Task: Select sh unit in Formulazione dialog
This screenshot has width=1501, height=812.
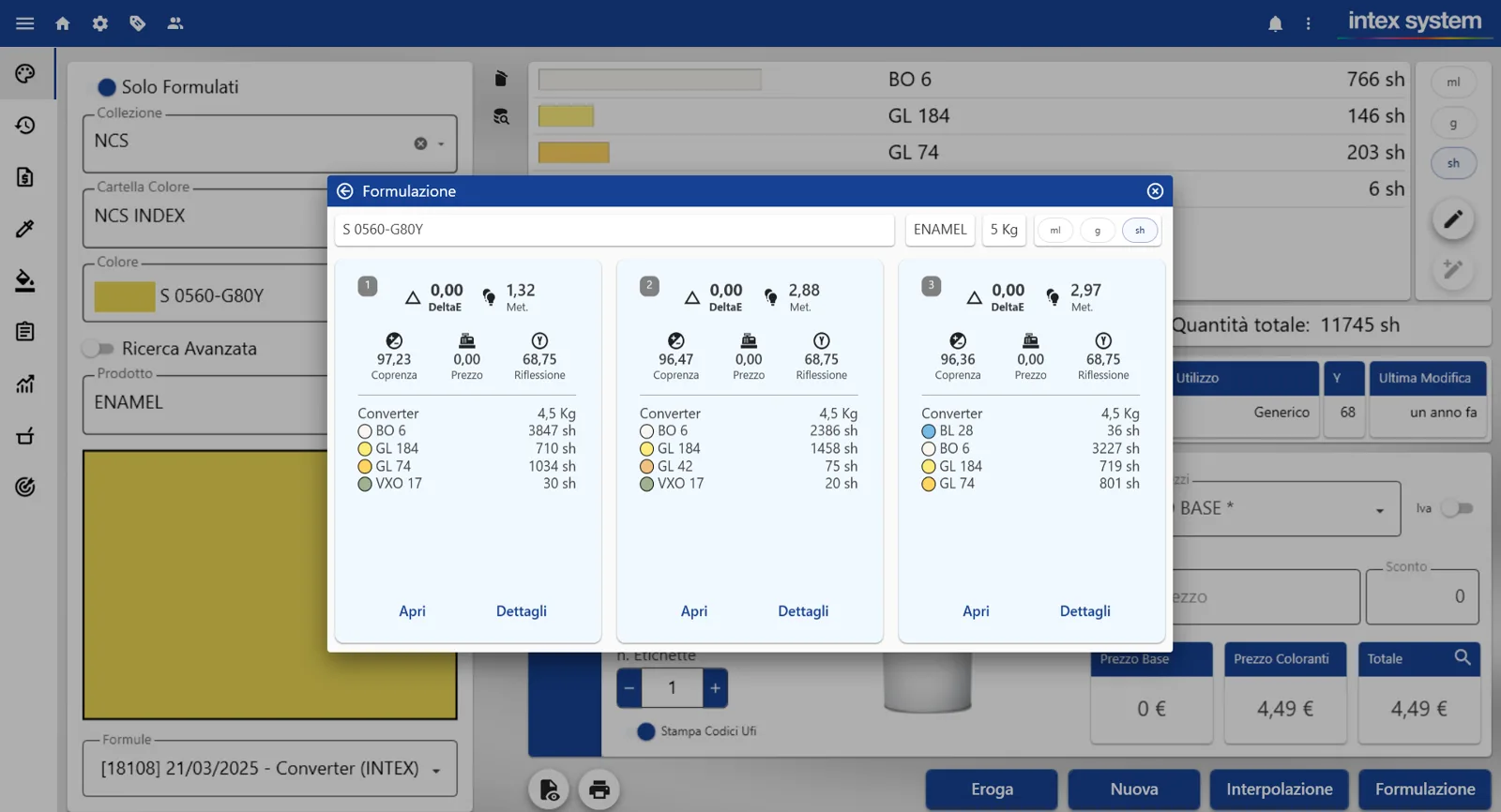Action: [x=1140, y=231]
